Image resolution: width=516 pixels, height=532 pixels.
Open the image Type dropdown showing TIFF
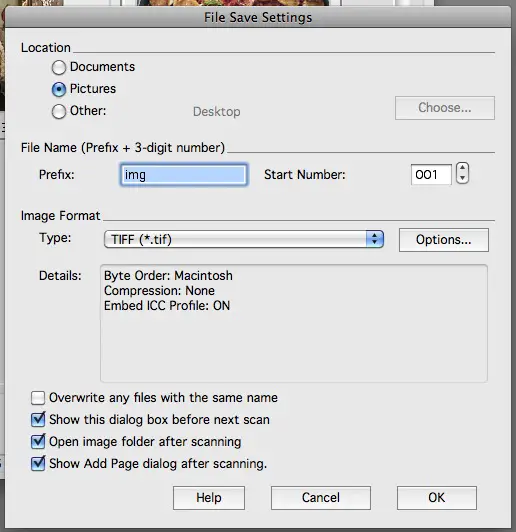tap(244, 240)
